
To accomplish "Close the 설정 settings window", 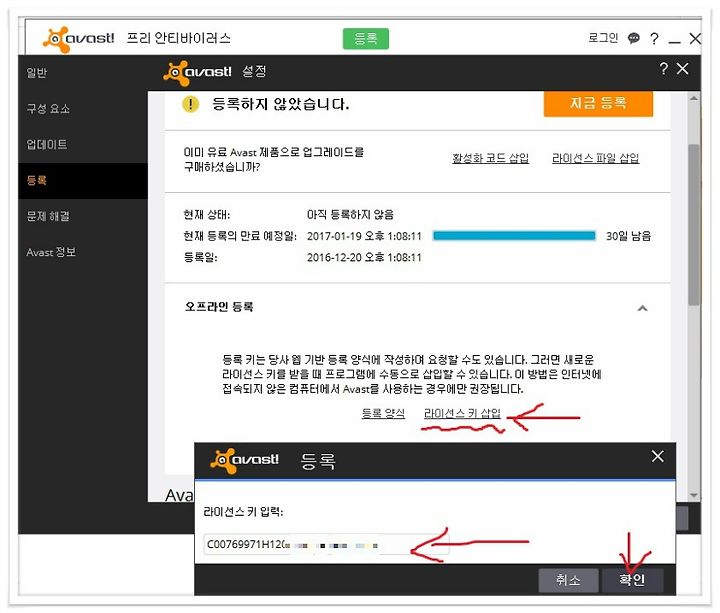I will [x=683, y=69].
